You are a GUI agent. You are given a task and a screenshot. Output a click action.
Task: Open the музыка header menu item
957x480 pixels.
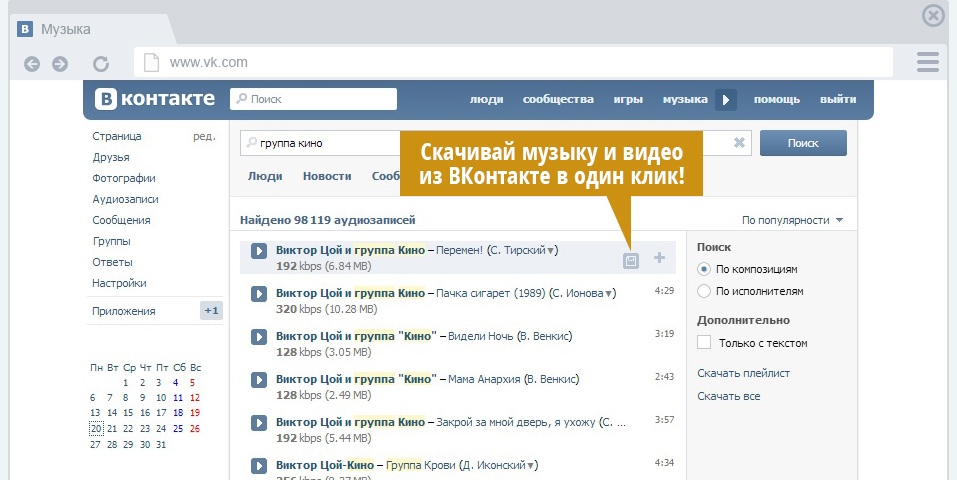pyautogui.click(x=685, y=100)
